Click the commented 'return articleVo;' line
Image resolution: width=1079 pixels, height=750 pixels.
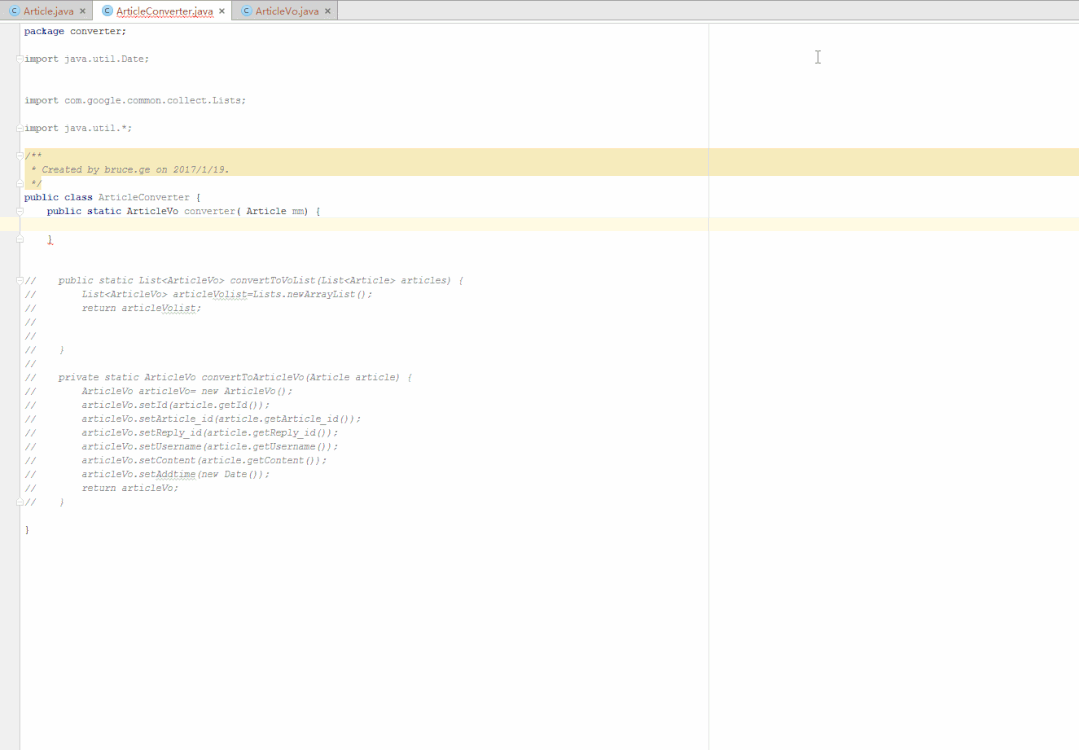129,488
